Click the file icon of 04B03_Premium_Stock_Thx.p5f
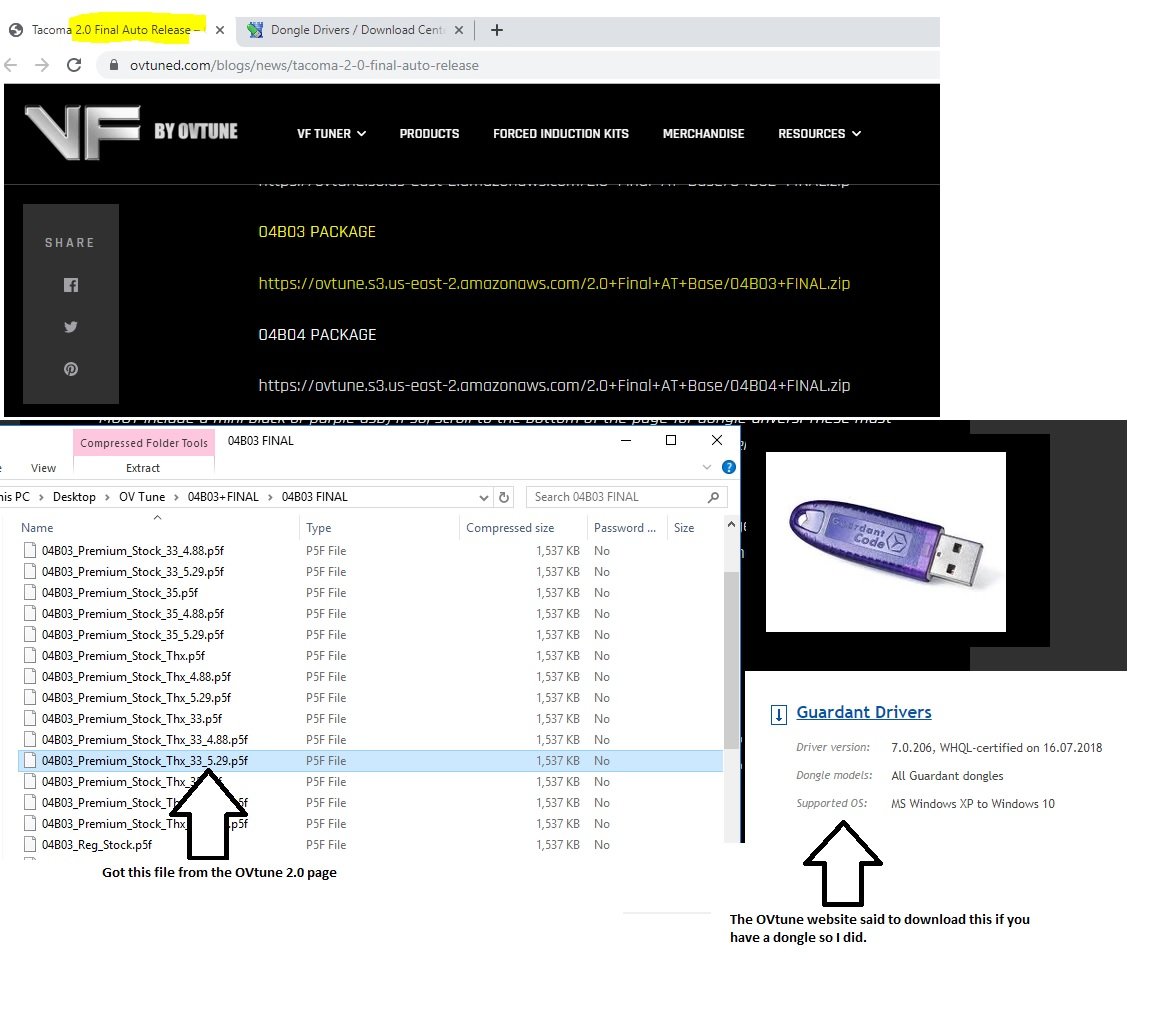Screen dimensions: 1150x1018 tap(29, 656)
